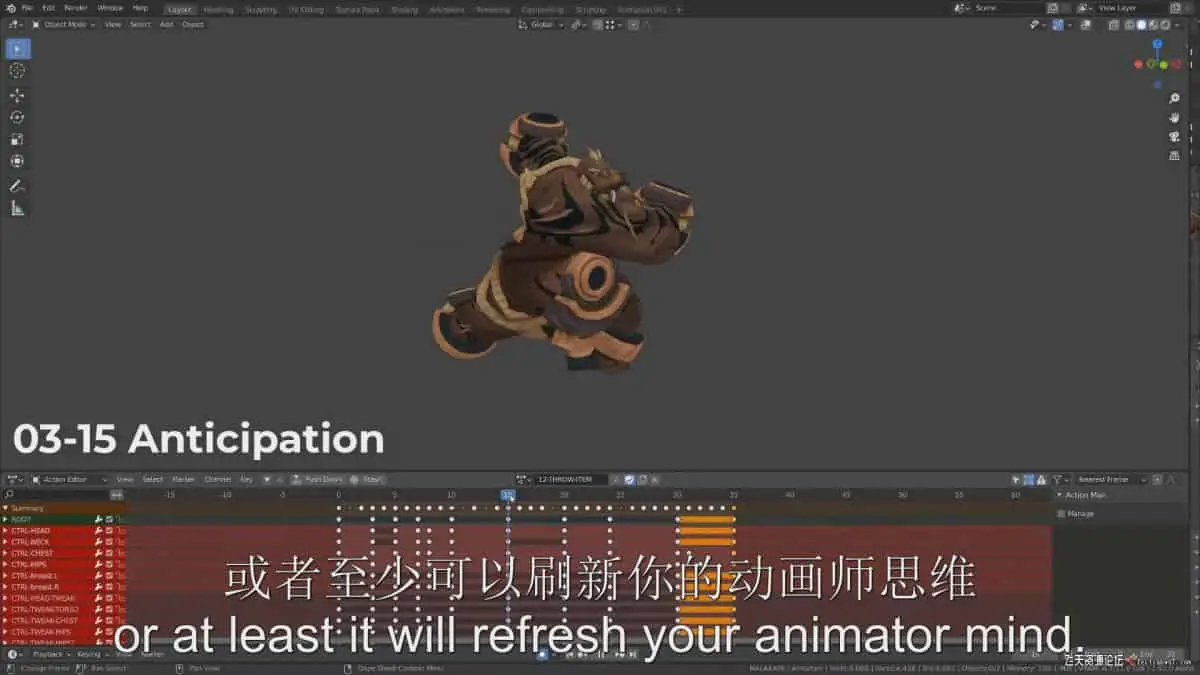Open the 3D viewport Add menu
This screenshot has width=1200, height=675.
point(166,24)
